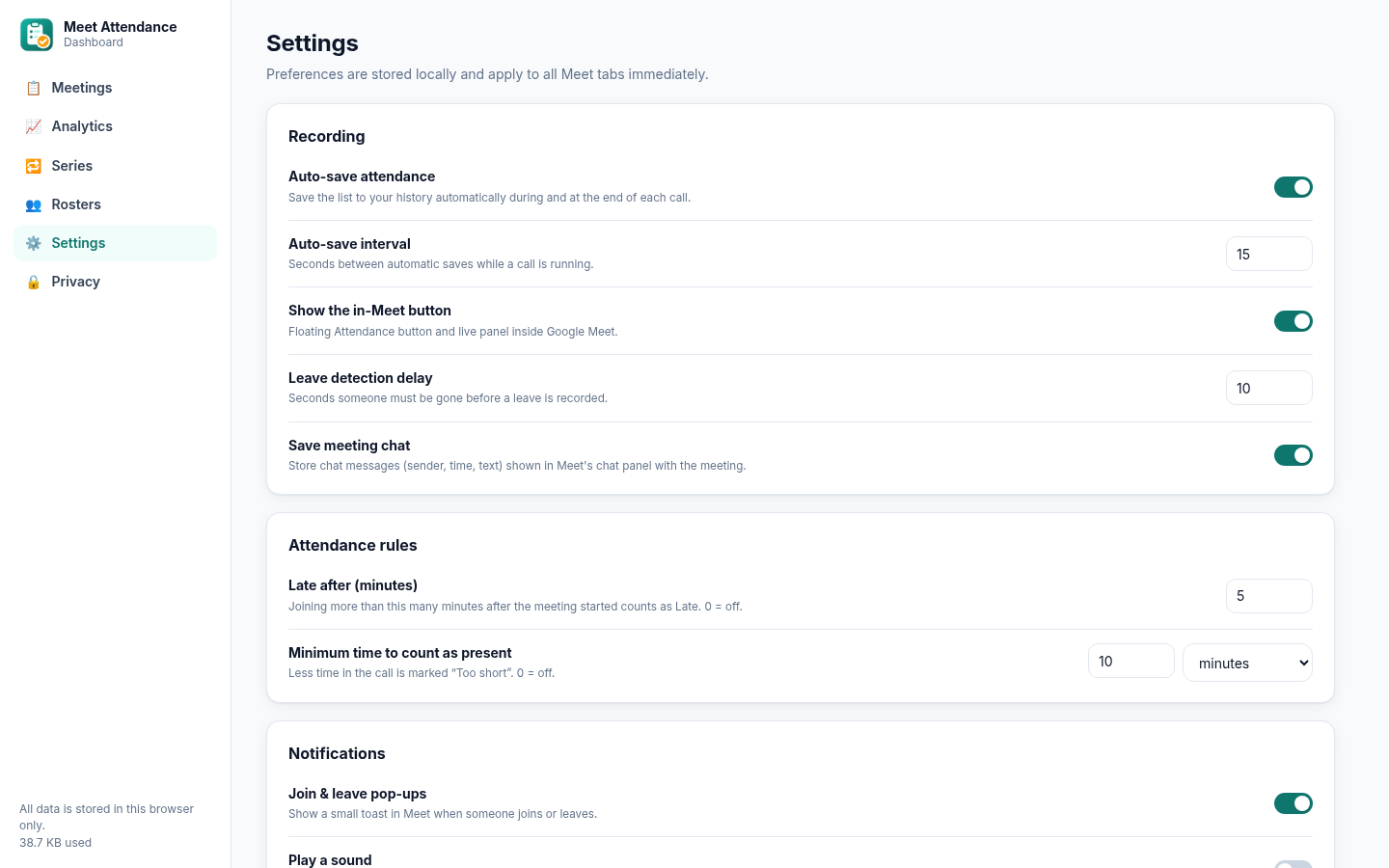The width and height of the screenshot is (1389, 868).
Task: Turn off Show the in-Meet button
Action: [1294, 321]
